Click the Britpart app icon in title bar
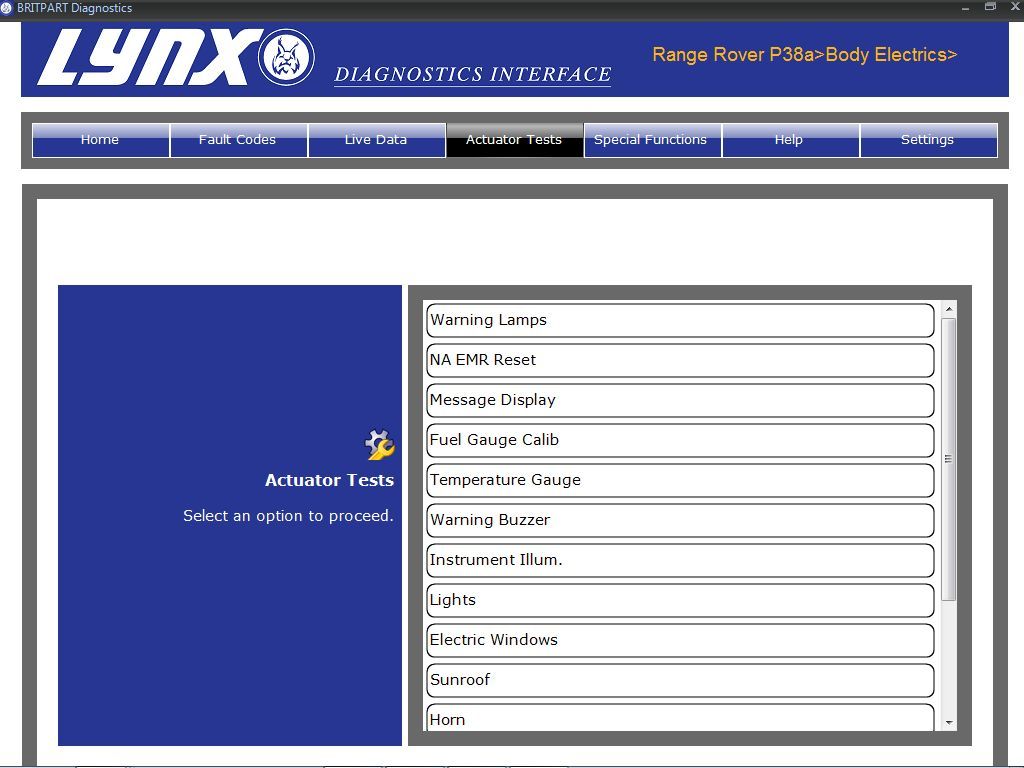Screen dimensions: 1024x768 (x=7, y=8)
